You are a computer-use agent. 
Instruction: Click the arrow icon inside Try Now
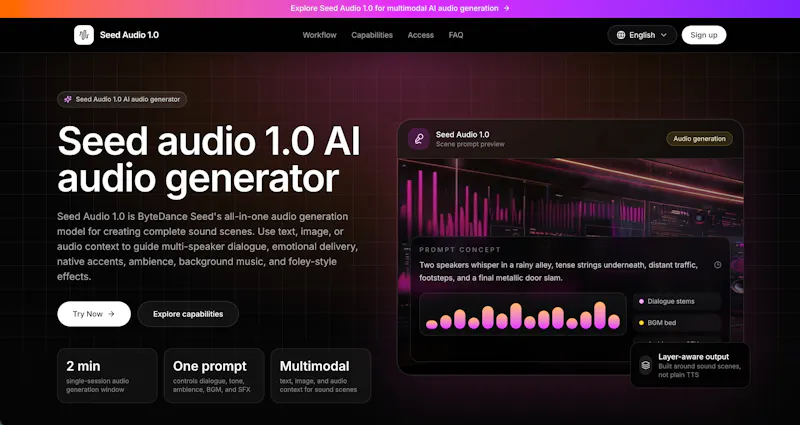pos(111,314)
